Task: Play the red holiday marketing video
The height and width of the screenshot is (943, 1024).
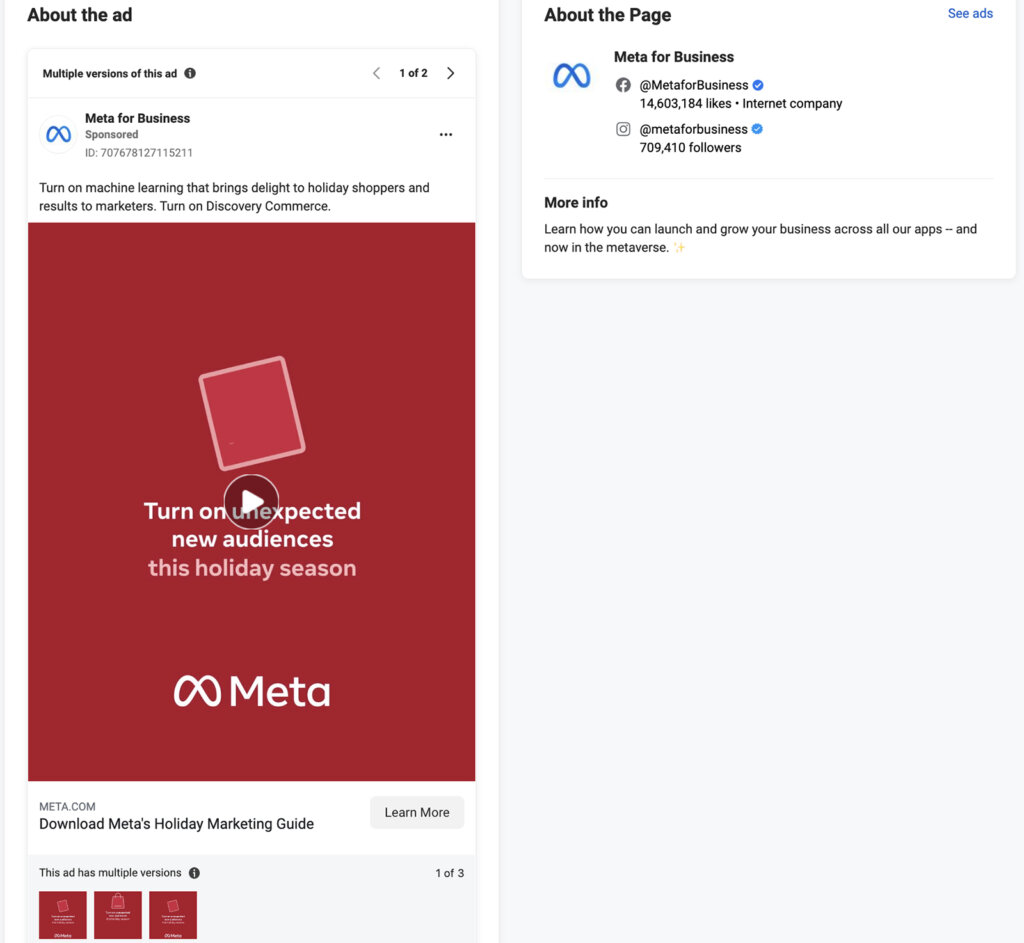Action: [x=251, y=501]
